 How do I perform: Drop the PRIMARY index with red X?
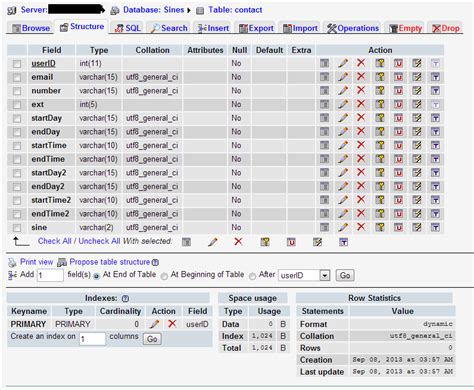[x=172, y=323]
